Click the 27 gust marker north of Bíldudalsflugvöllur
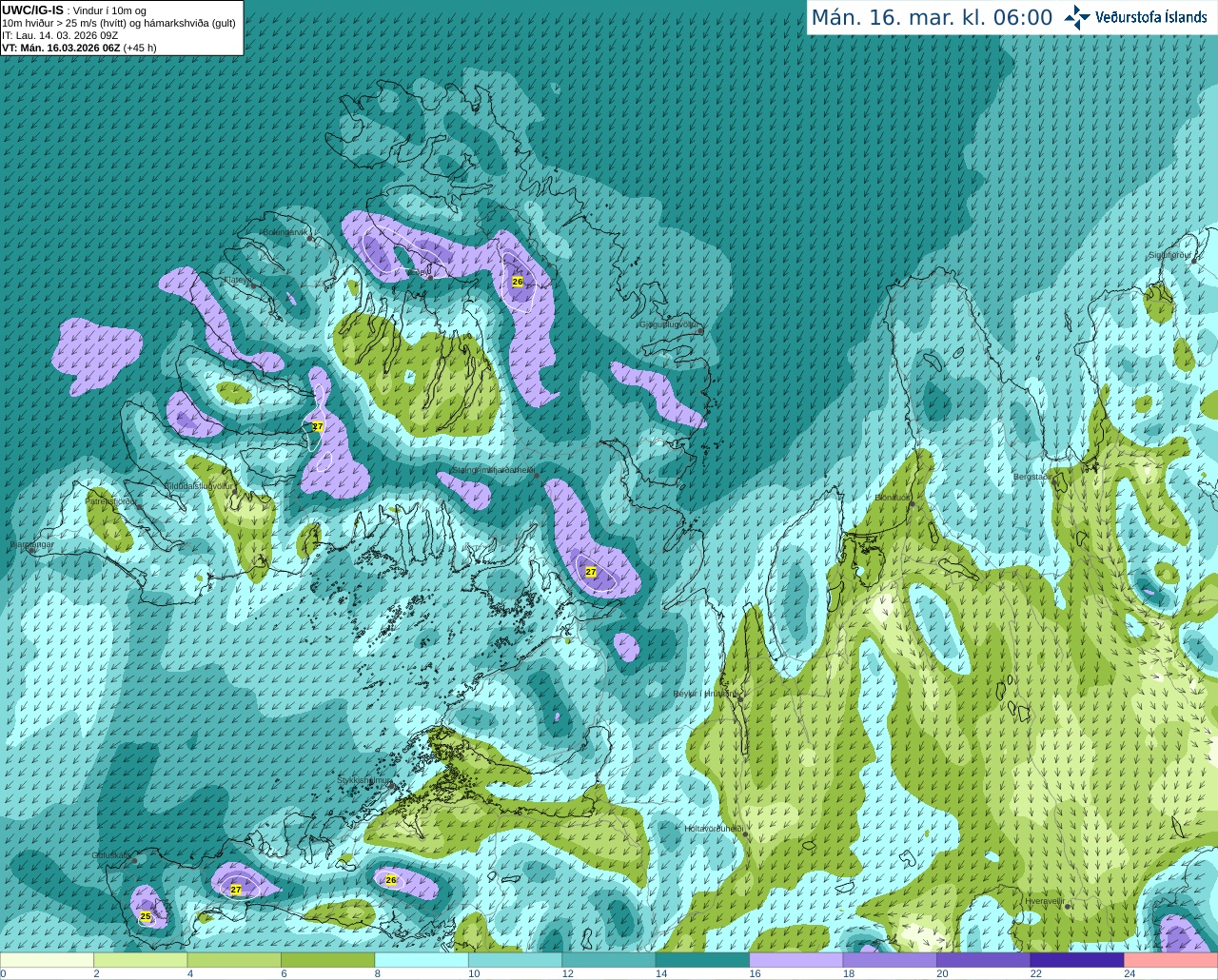The width and height of the screenshot is (1218, 980). click(x=318, y=427)
